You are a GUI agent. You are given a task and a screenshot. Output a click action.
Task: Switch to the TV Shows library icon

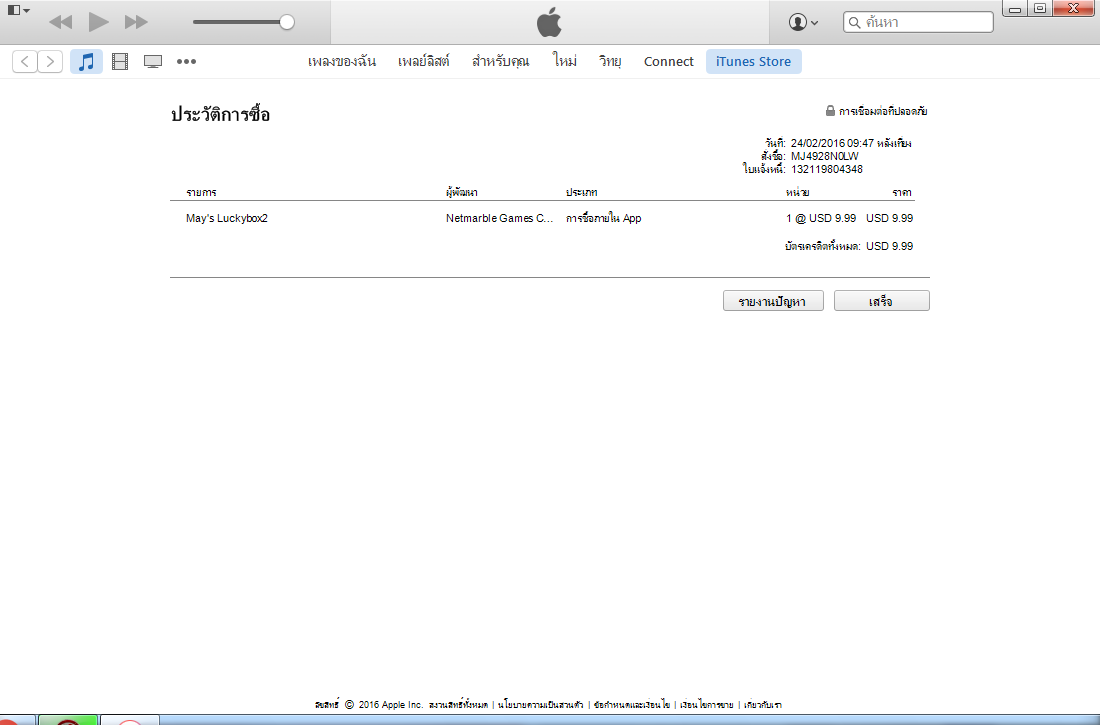pos(153,62)
